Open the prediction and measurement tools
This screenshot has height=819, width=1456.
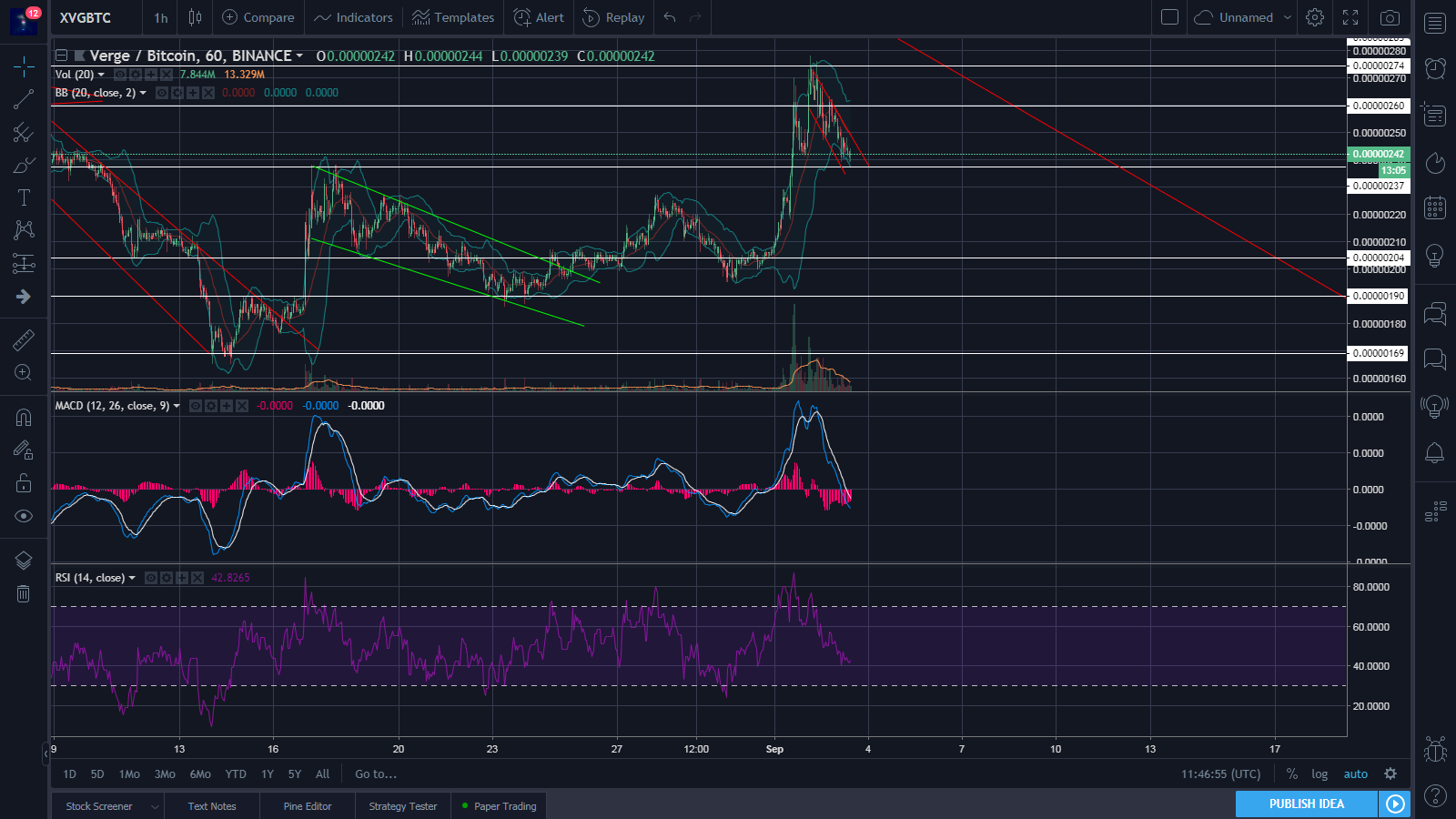24,264
